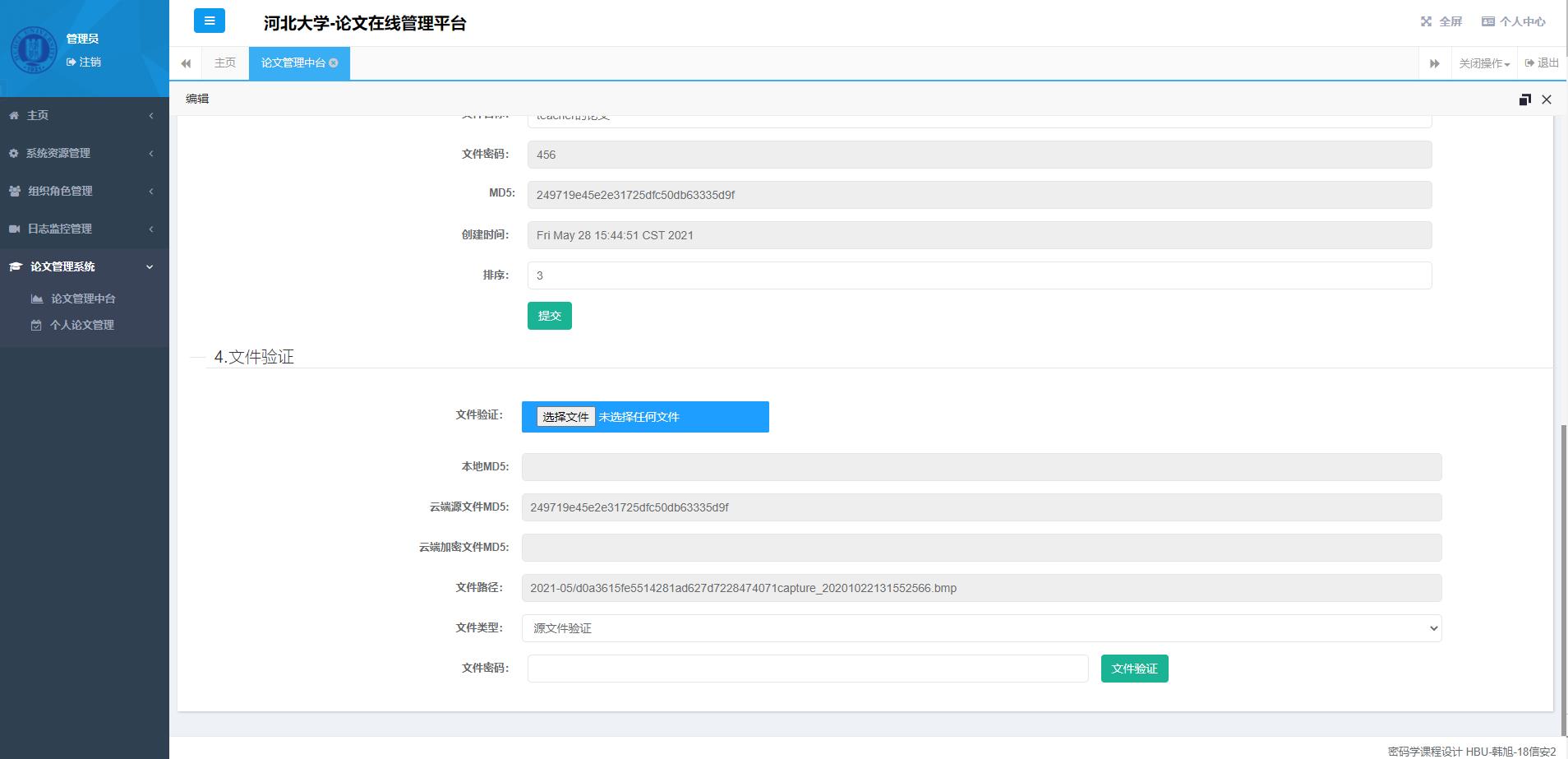Click the calendar icon beside 个人论文管理
The height and width of the screenshot is (759, 1568).
36,325
